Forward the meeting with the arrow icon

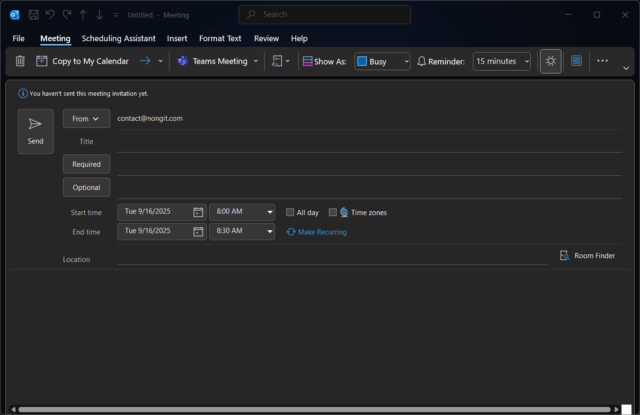point(145,61)
